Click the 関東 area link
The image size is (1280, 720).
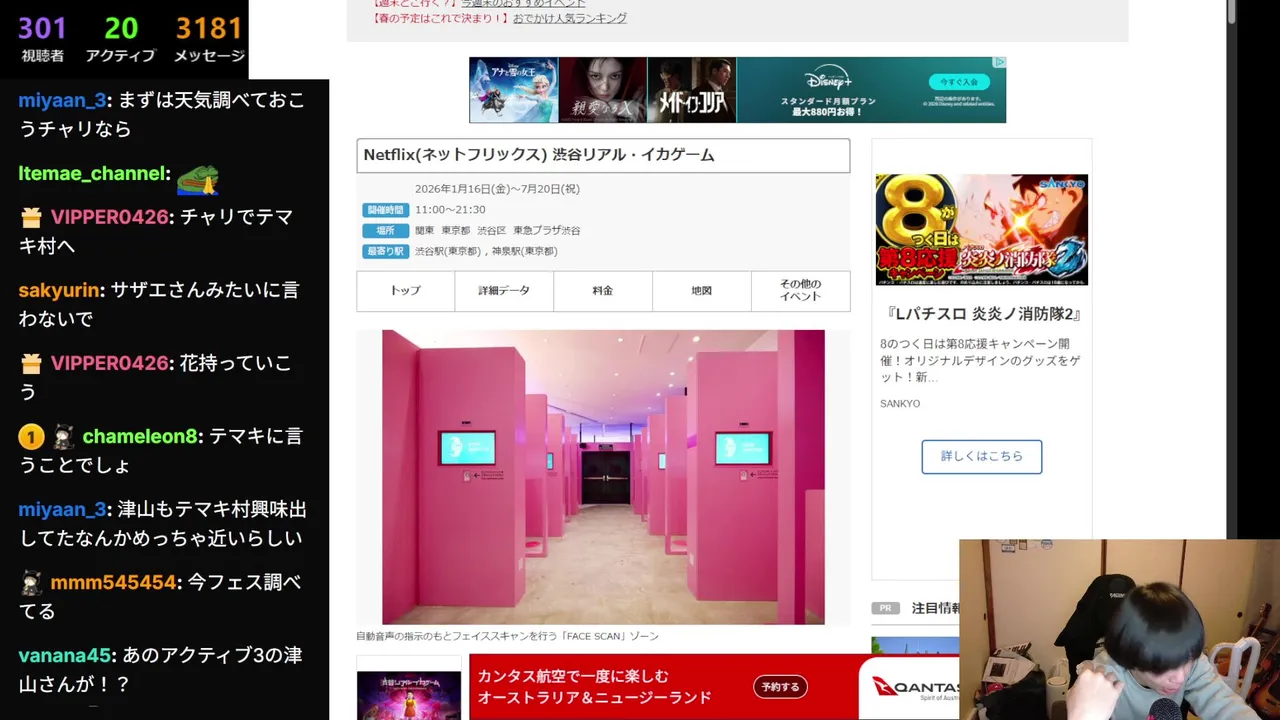pos(424,231)
